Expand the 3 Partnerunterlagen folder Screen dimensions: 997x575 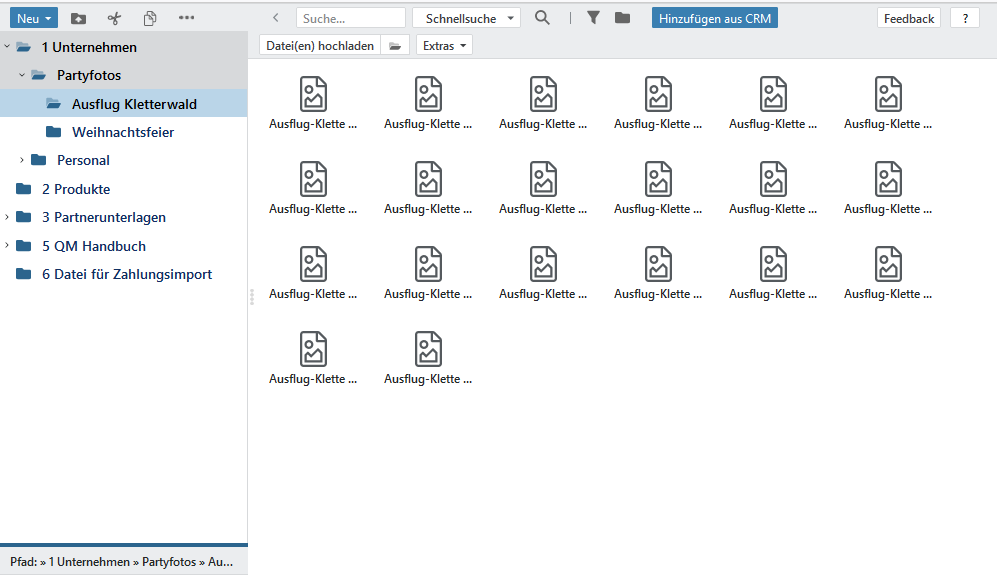(x=7, y=217)
